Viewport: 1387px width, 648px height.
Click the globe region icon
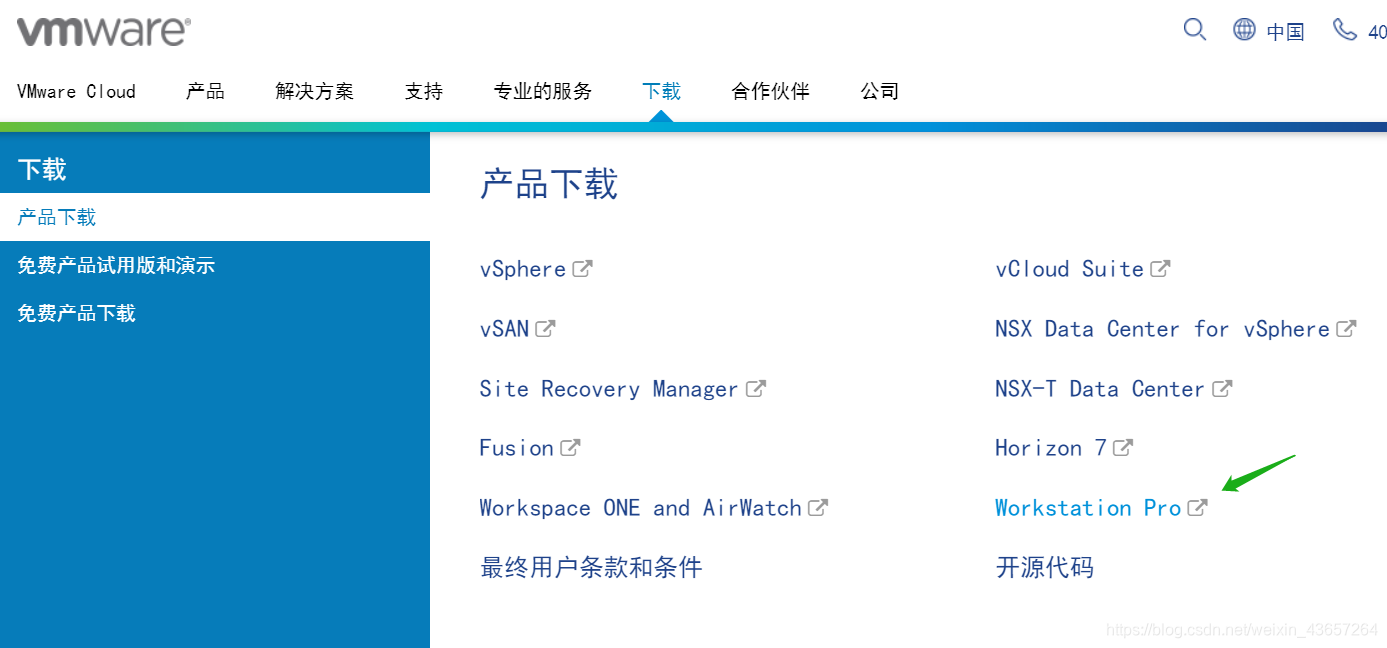tap(1244, 29)
